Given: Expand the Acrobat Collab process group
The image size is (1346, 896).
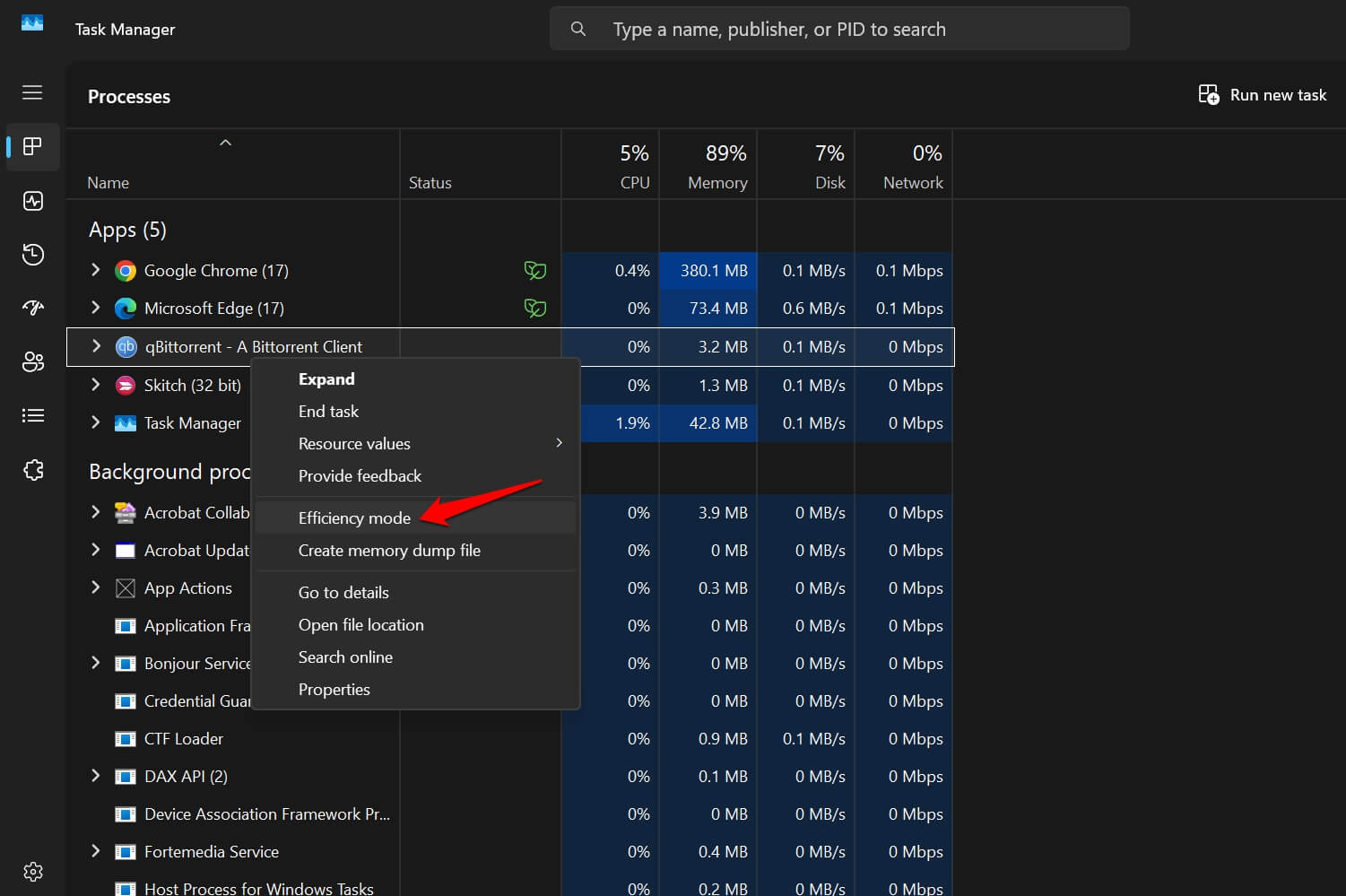Looking at the screenshot, I should 95,511.
